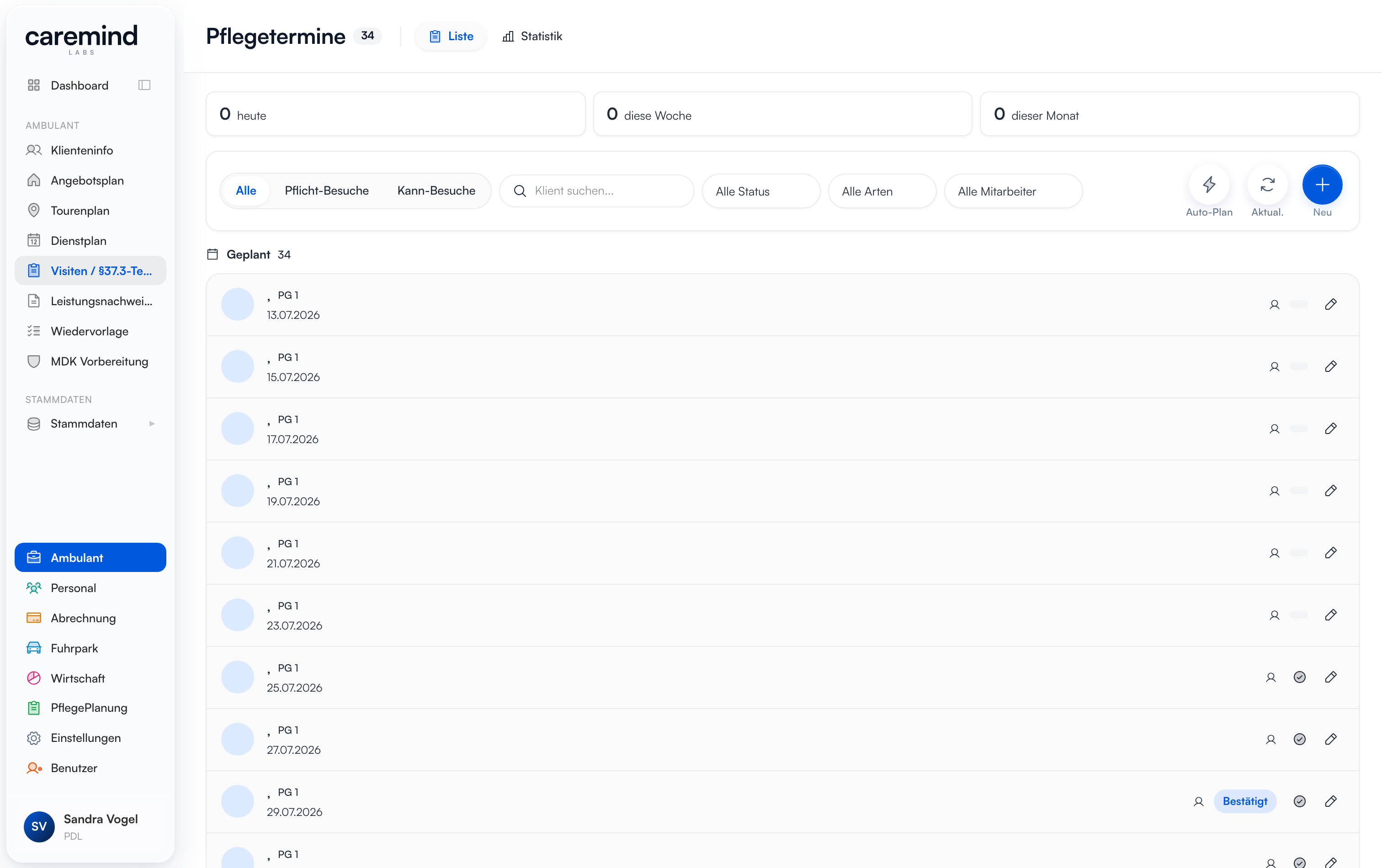This screenshot has width=1382, height=868.
Task: Collapse sidebar with the panel icon next to Dashboard
Action: pos(144,85)
